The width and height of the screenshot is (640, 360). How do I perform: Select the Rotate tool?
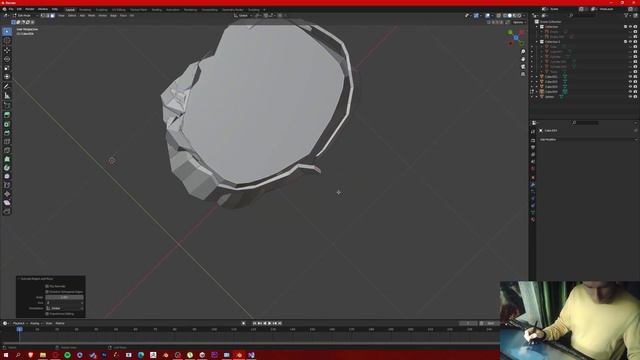tap(7, 59)
